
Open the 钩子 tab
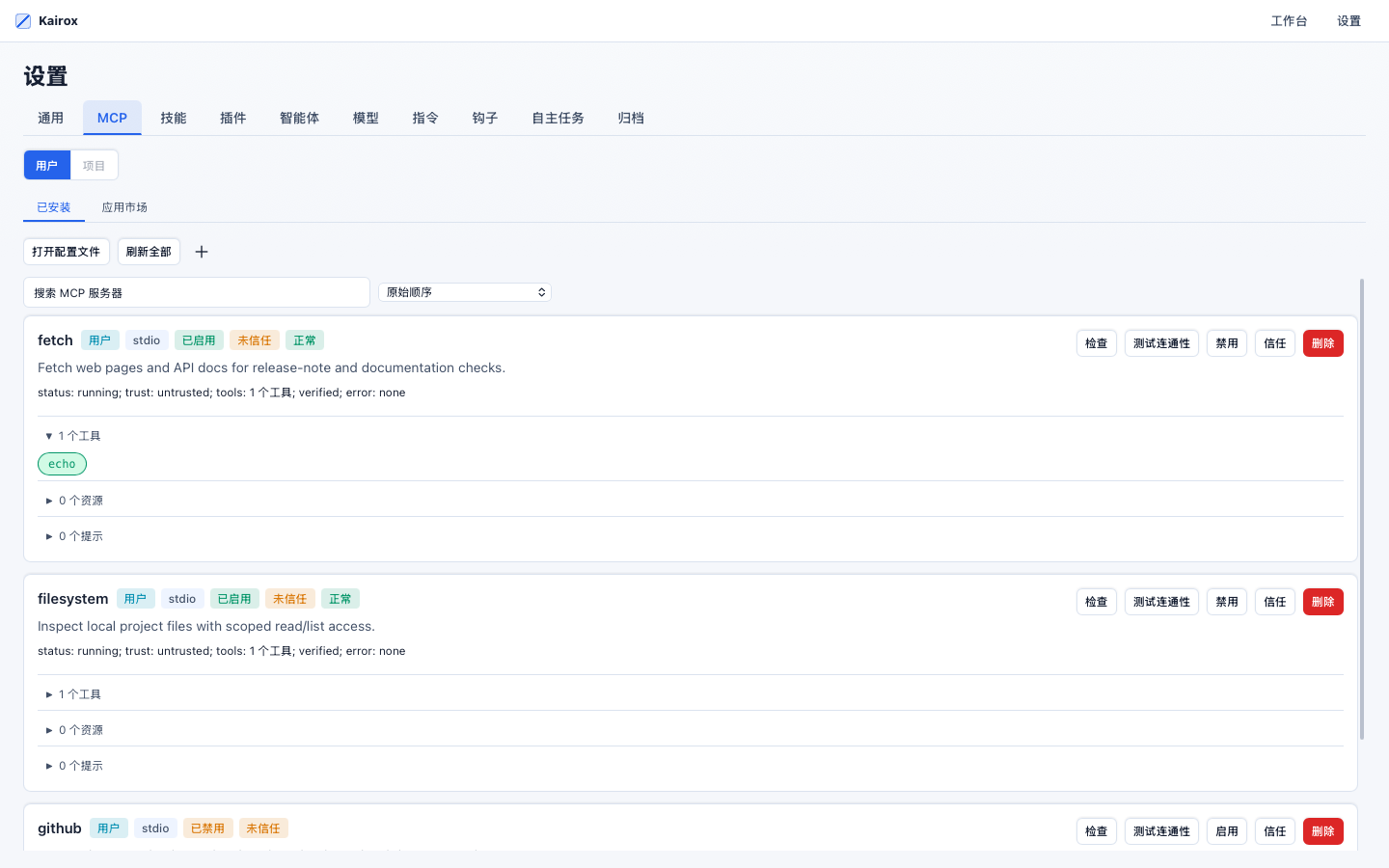(485, 118)
